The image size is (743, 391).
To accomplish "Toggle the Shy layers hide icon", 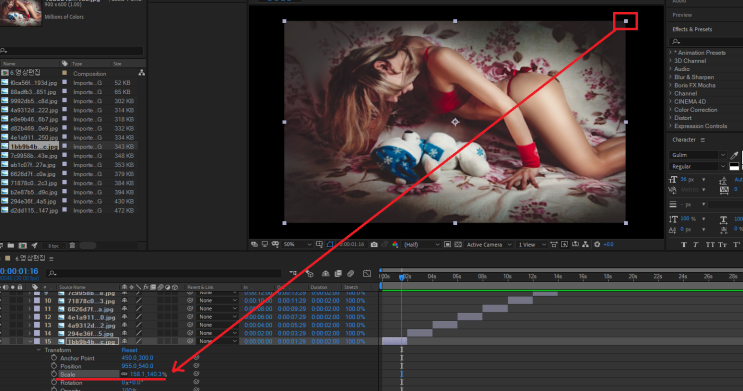I will [326, 273].
